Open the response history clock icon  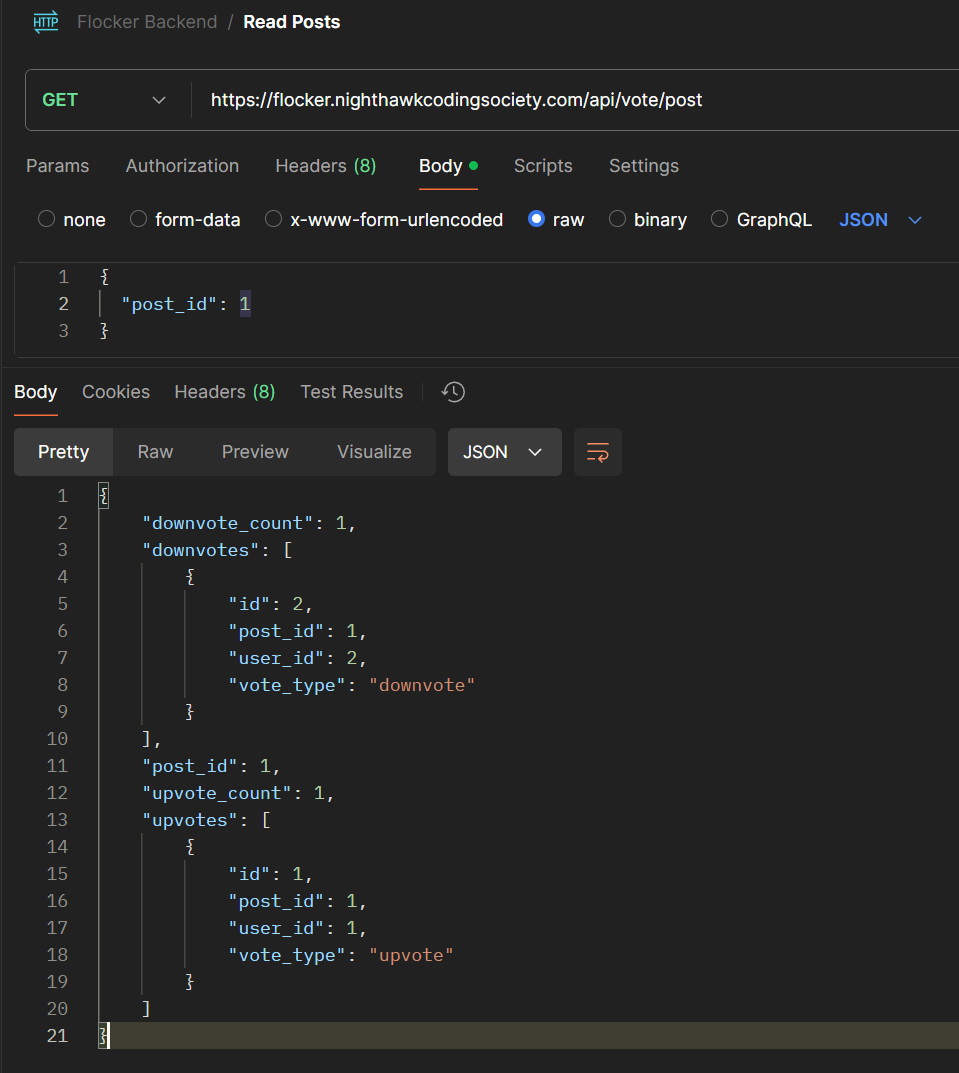(454, 392)
